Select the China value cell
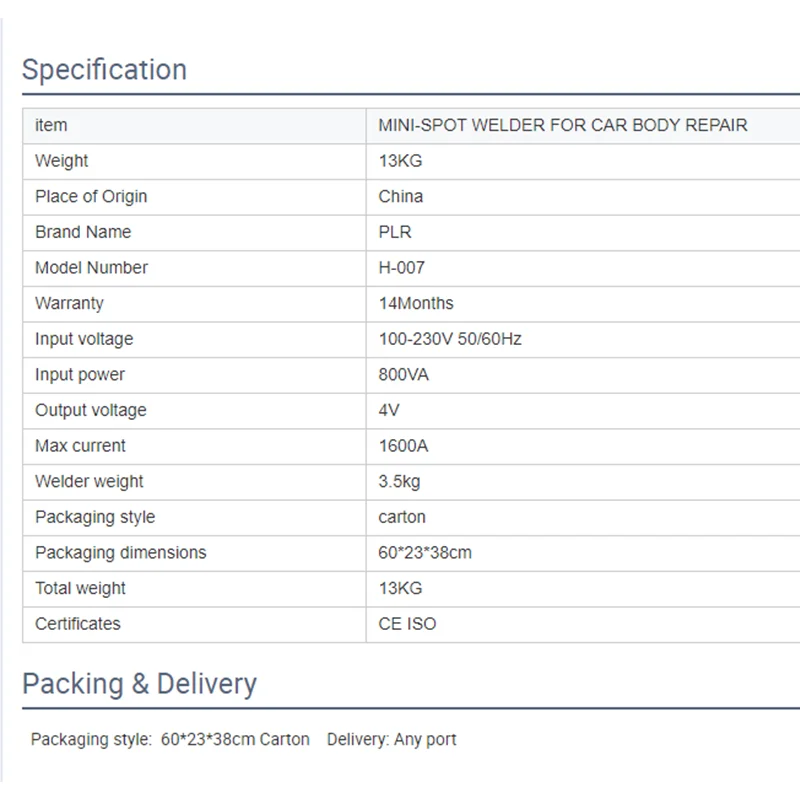The height and width of the screenshot is (800, 800). [x=400, y=196]
